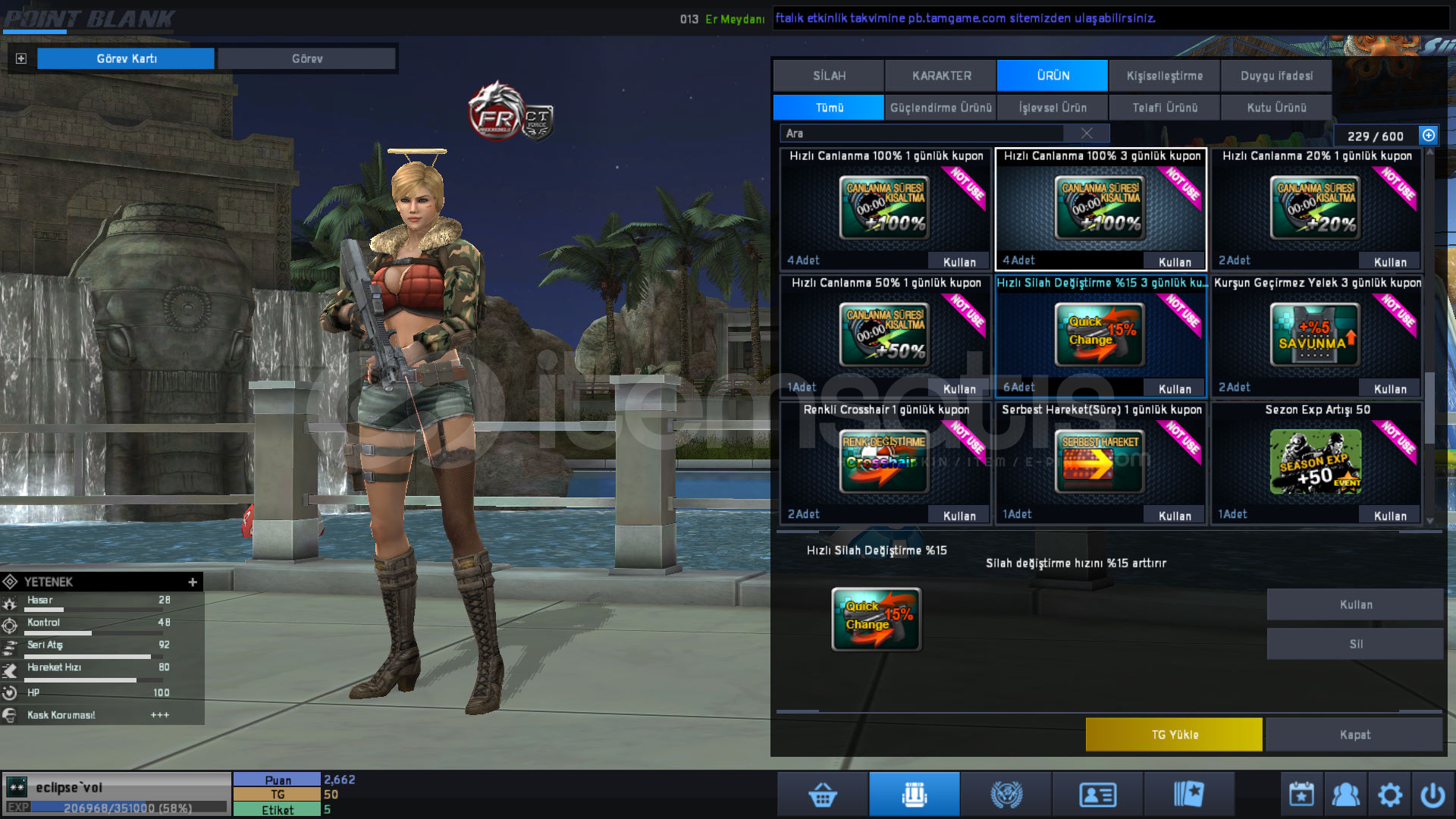This screenshot has height=819, width=1456.
Task: Open the shop basket icon
Action: [823, 794]
